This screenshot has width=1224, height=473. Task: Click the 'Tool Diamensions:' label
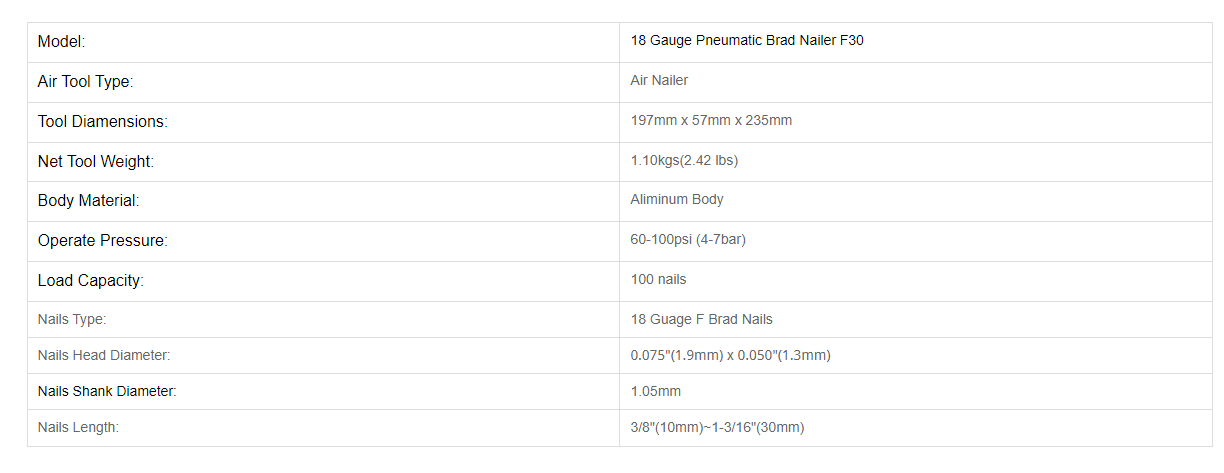(x=102, y=121)
